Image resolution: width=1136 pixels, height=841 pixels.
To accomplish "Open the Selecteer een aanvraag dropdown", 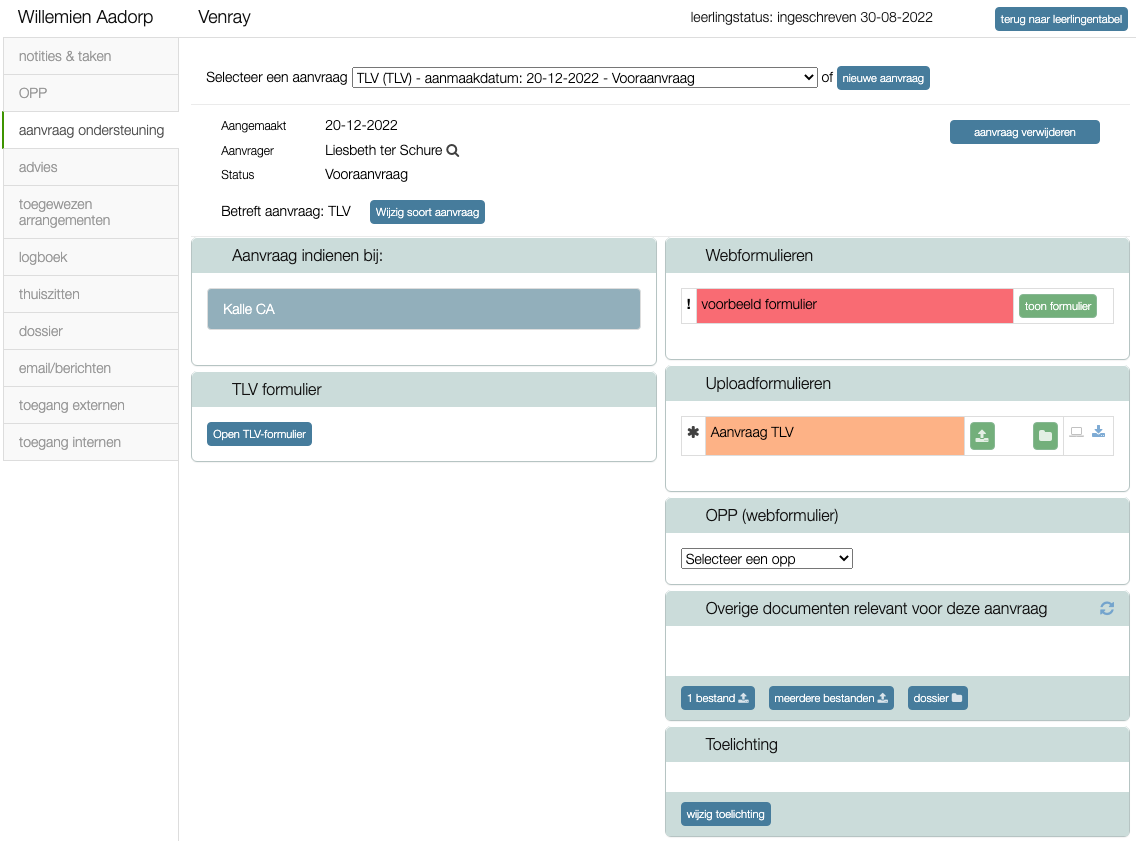I will (x=584, y=78).
